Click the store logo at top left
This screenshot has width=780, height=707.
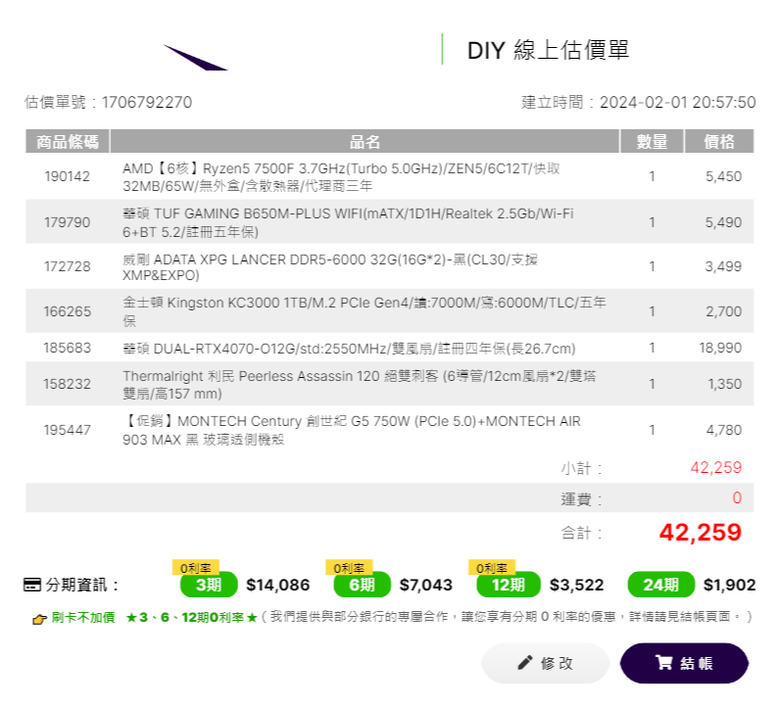(195, 57)
